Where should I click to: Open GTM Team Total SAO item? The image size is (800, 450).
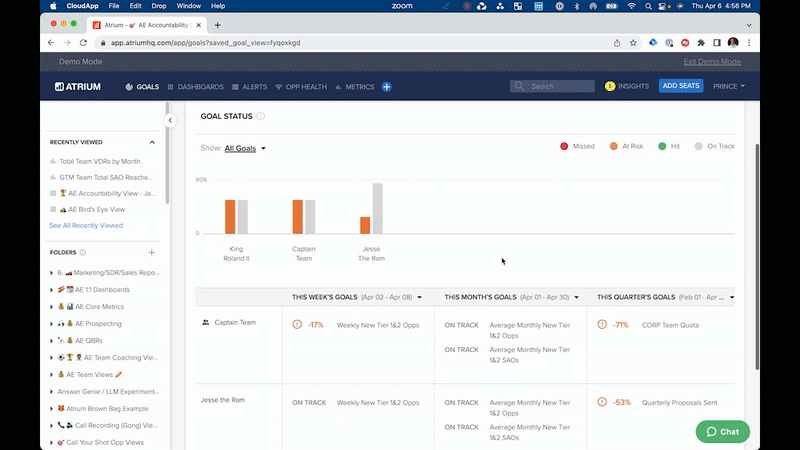(106, 177)
